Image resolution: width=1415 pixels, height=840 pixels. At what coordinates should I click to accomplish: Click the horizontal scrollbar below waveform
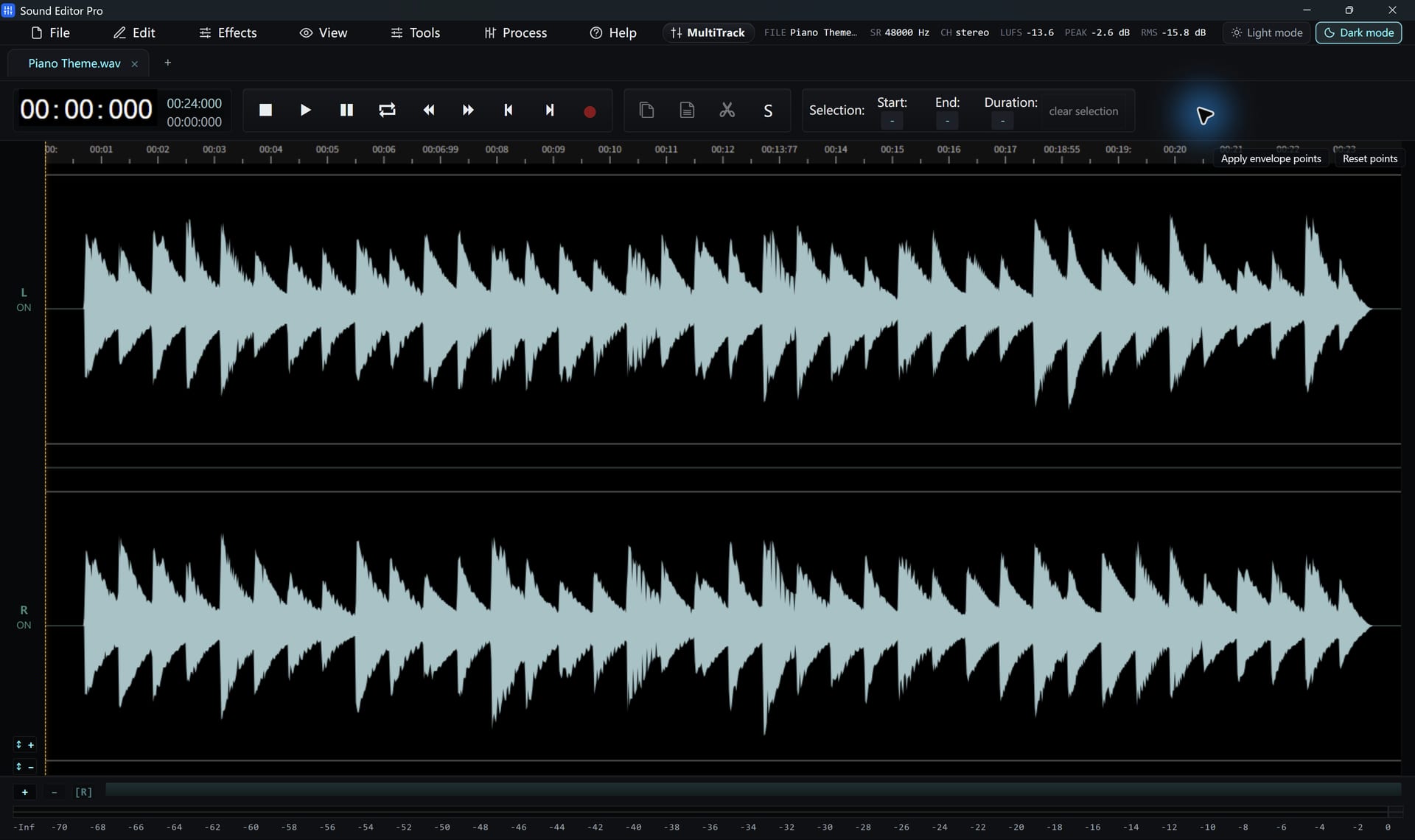pyautogui.click(x=752, y=790)
